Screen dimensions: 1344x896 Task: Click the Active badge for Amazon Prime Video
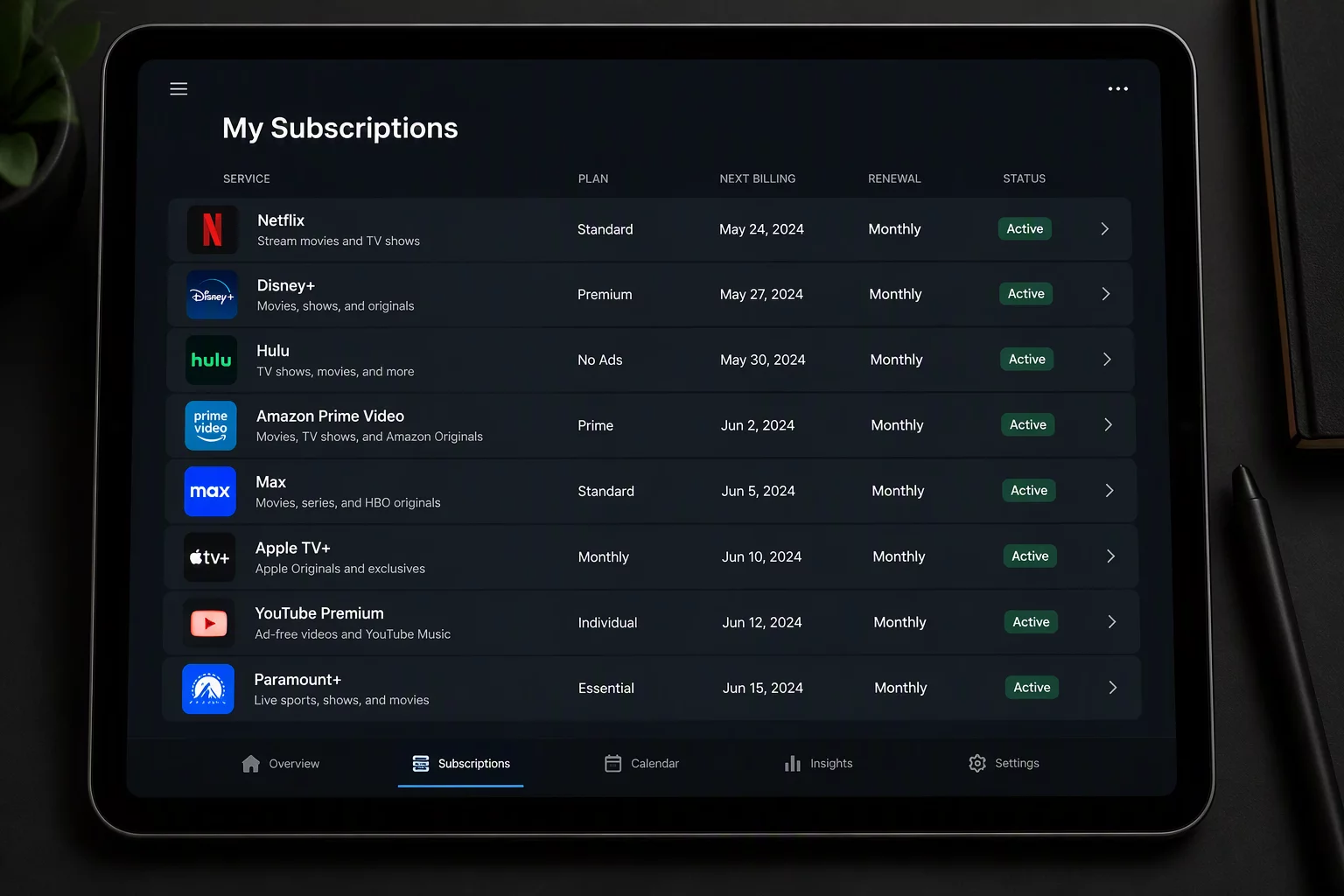(x=1028, y=424)
